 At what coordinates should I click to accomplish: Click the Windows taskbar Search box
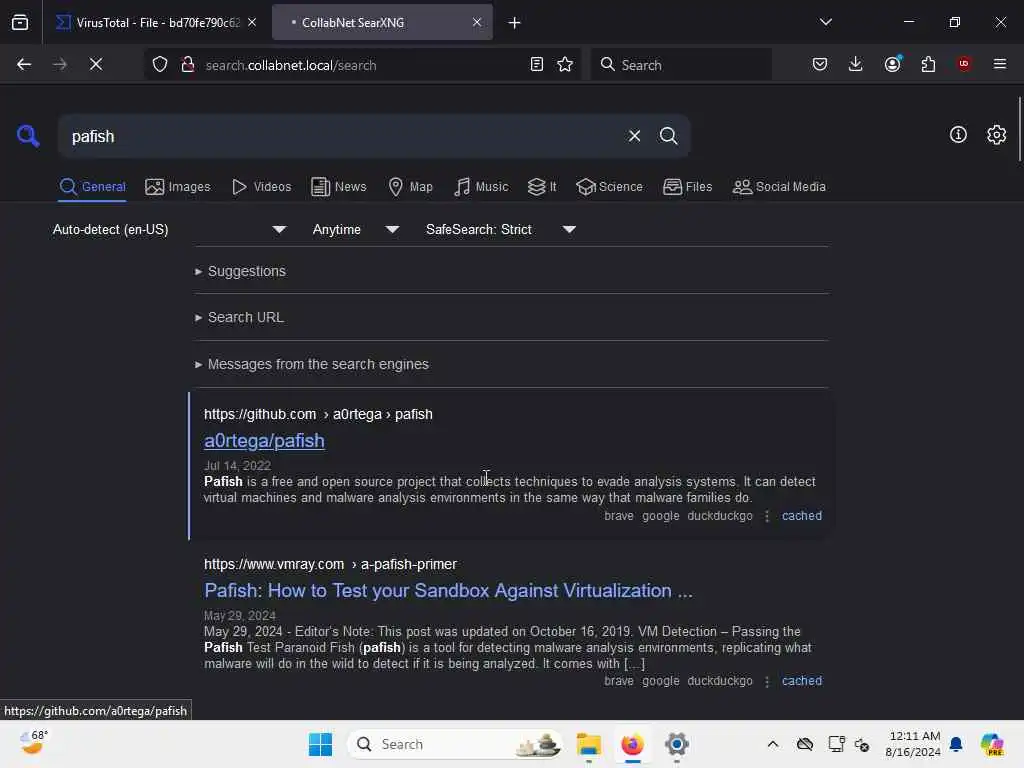455,744
